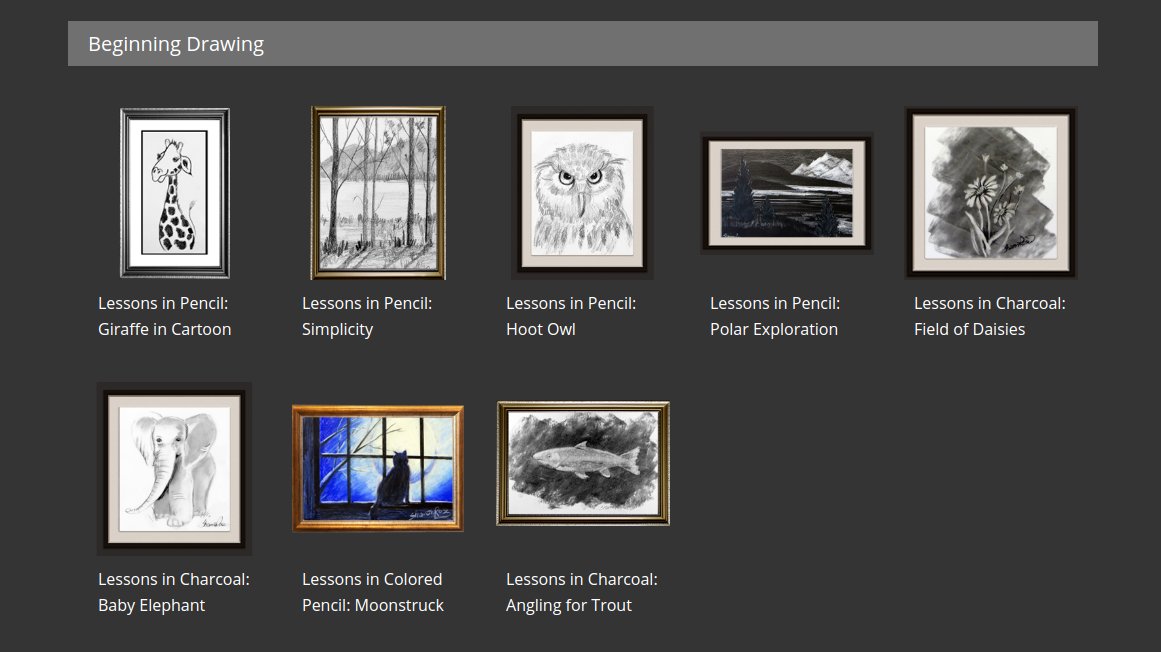The image size is (1161, 652).
Task: Select the Hoot Owl pencil drawing image
Action: point(582,192)
